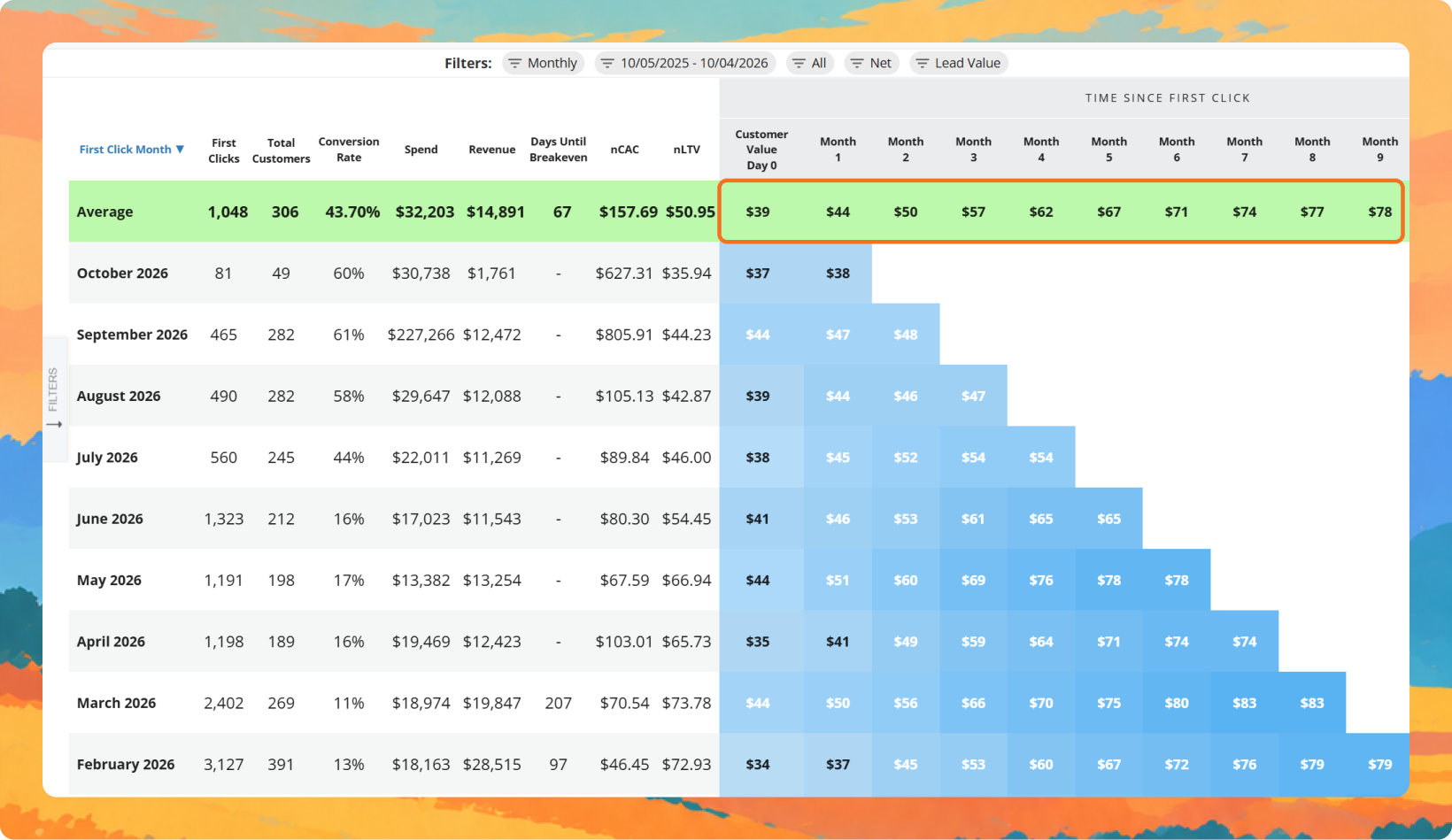
Task: Click July 2026 conversion rate 44%
Action: pos(349,458)
